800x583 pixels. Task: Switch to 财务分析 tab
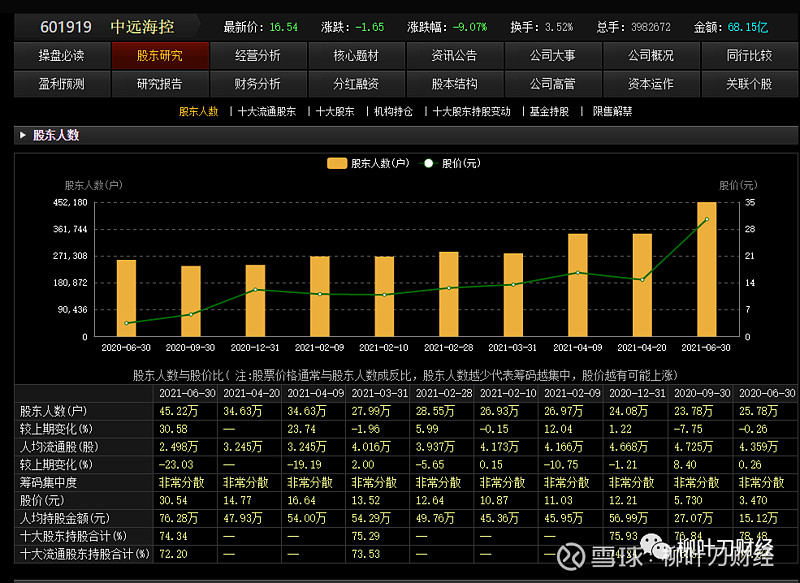tap(258, 84)
